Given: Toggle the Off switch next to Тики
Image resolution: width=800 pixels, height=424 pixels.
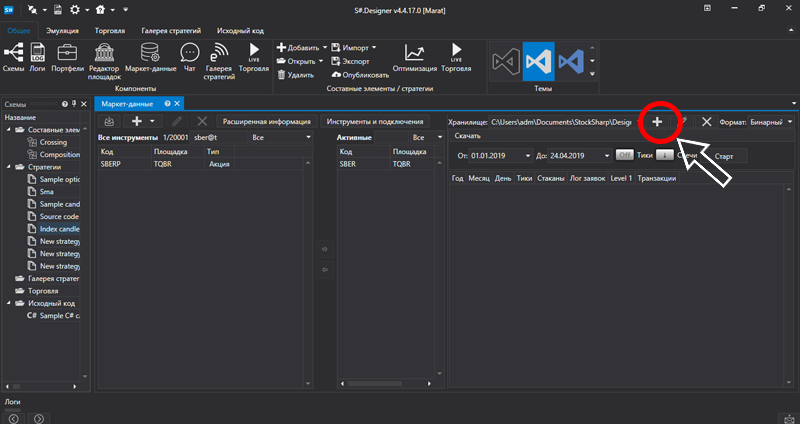Looking at the screenshot, I should [624, 156].
